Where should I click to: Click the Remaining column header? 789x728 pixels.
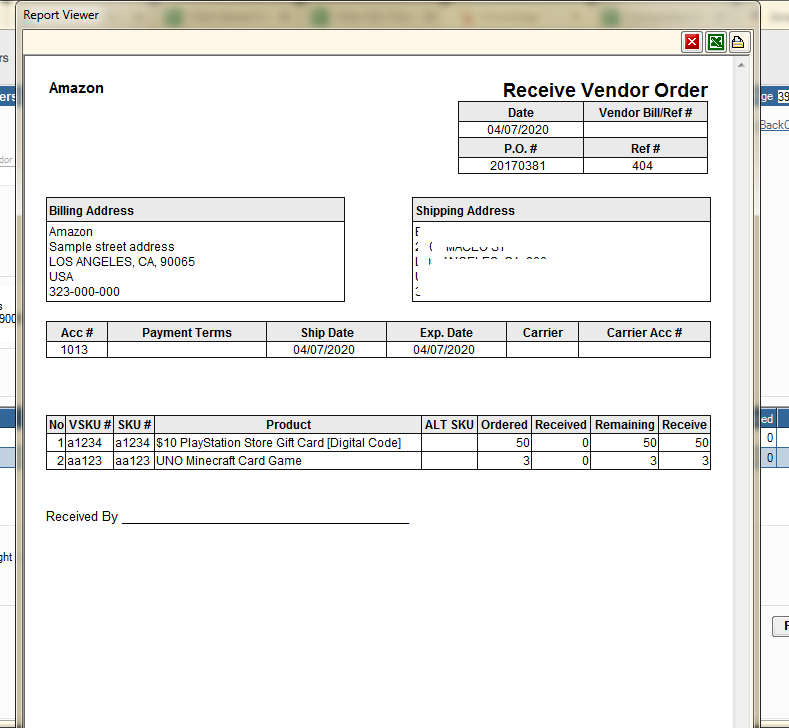pyautogui.click(x=624, y=424)
